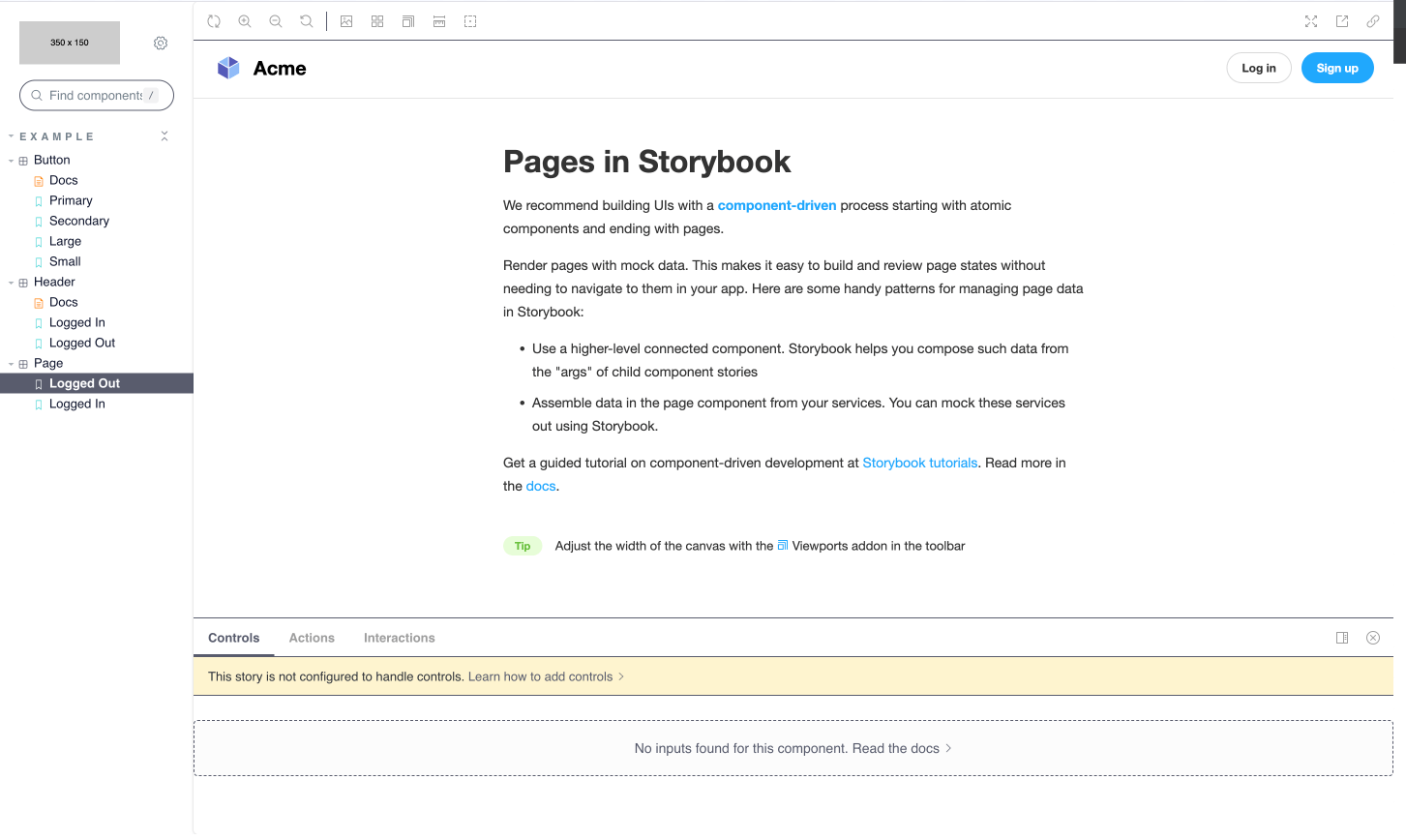Toggle the grid overlay on the canvas
The width and height of the screenshot is (1406, 840).
pyautogui.click(x=377, y=20)
